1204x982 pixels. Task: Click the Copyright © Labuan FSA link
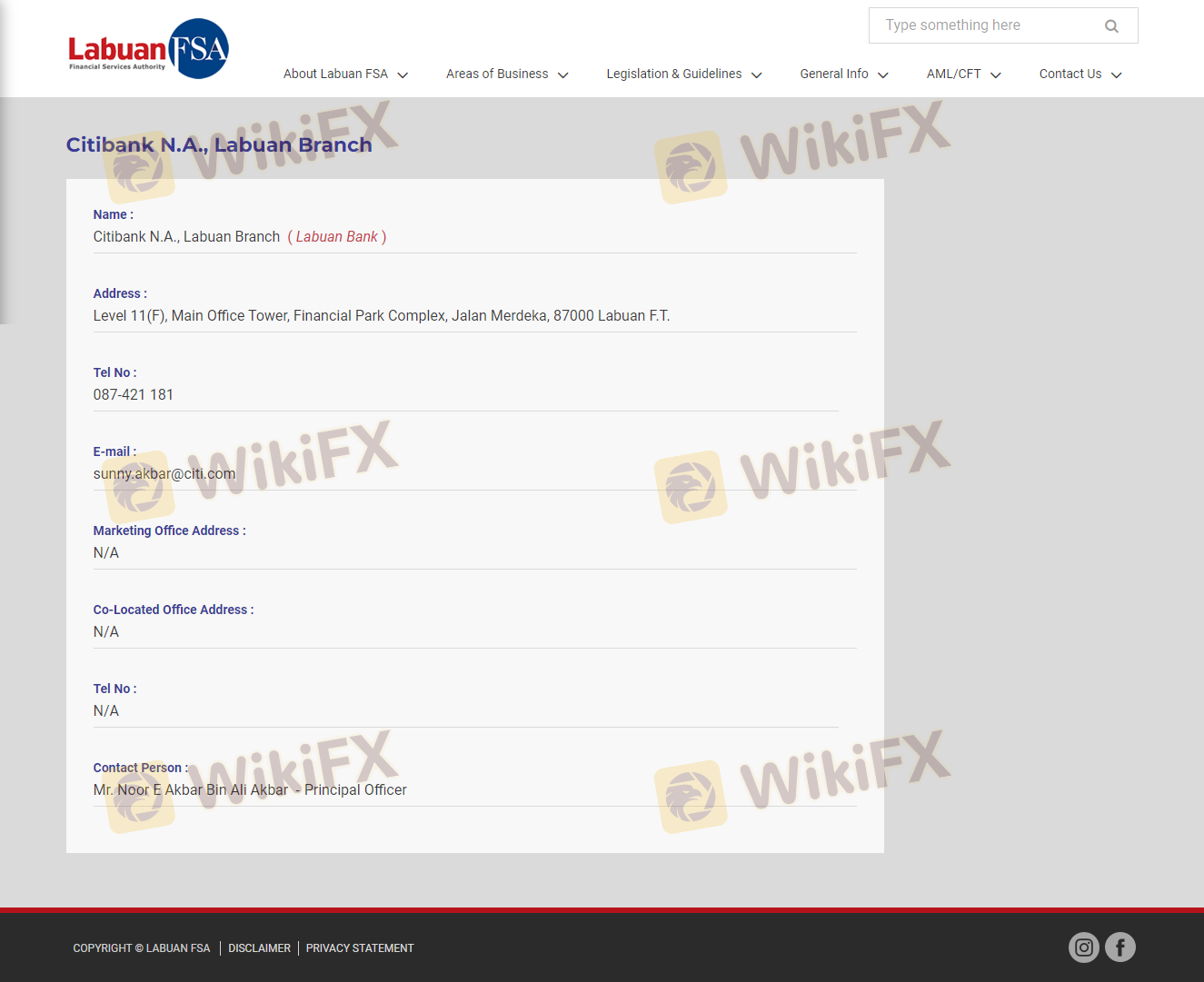(142, 948)
